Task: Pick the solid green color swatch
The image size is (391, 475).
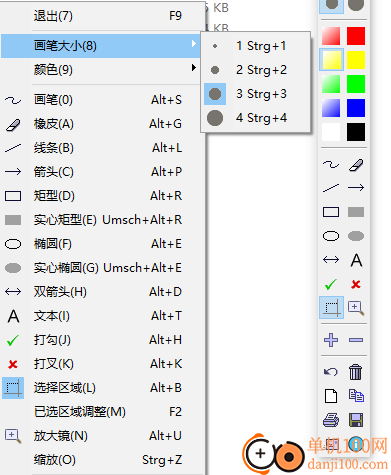Action: 356,84
